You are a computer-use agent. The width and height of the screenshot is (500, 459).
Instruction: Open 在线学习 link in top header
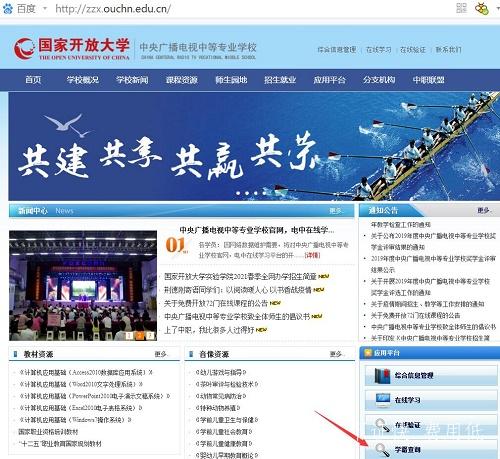coord(379,50)
